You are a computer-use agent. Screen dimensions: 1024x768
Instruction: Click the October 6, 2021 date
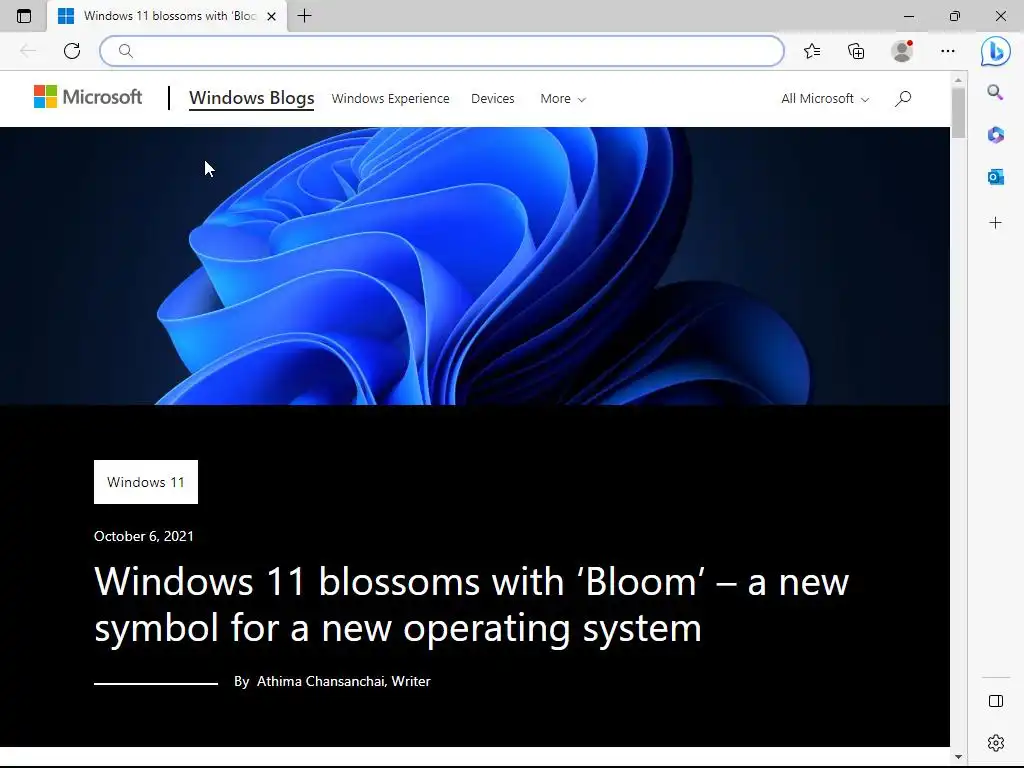[x=144, y=536]
